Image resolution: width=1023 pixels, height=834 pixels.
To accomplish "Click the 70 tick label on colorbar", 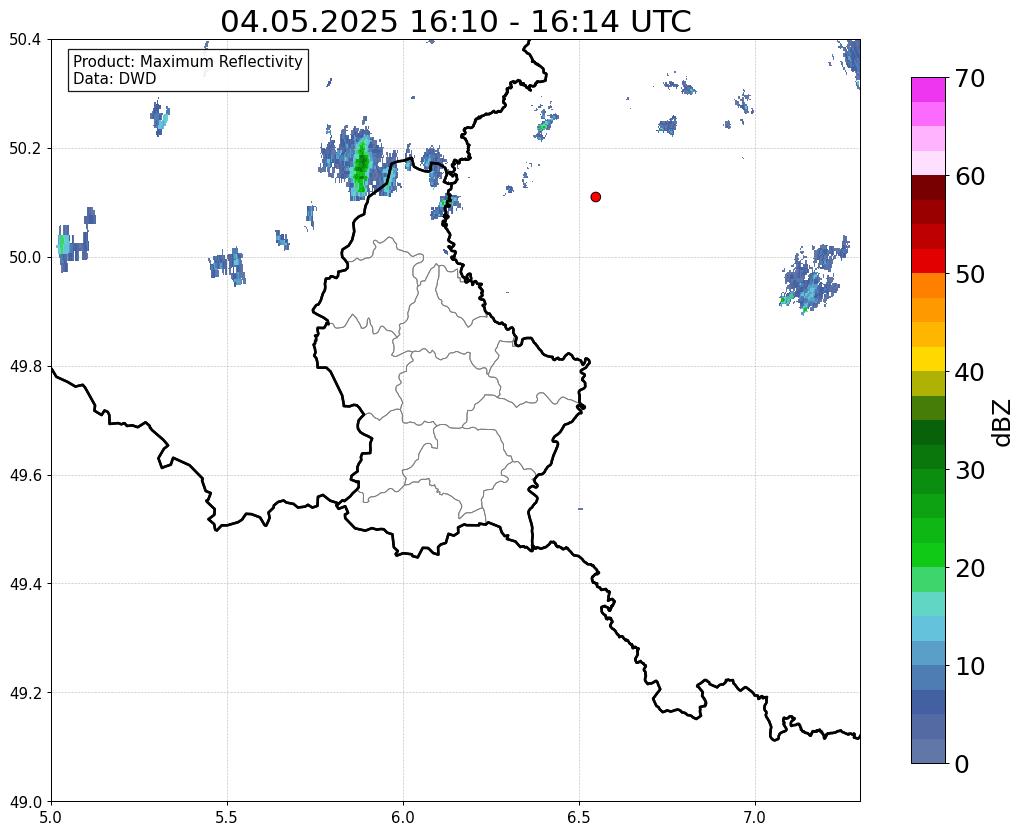I will [x=970, y=78].
